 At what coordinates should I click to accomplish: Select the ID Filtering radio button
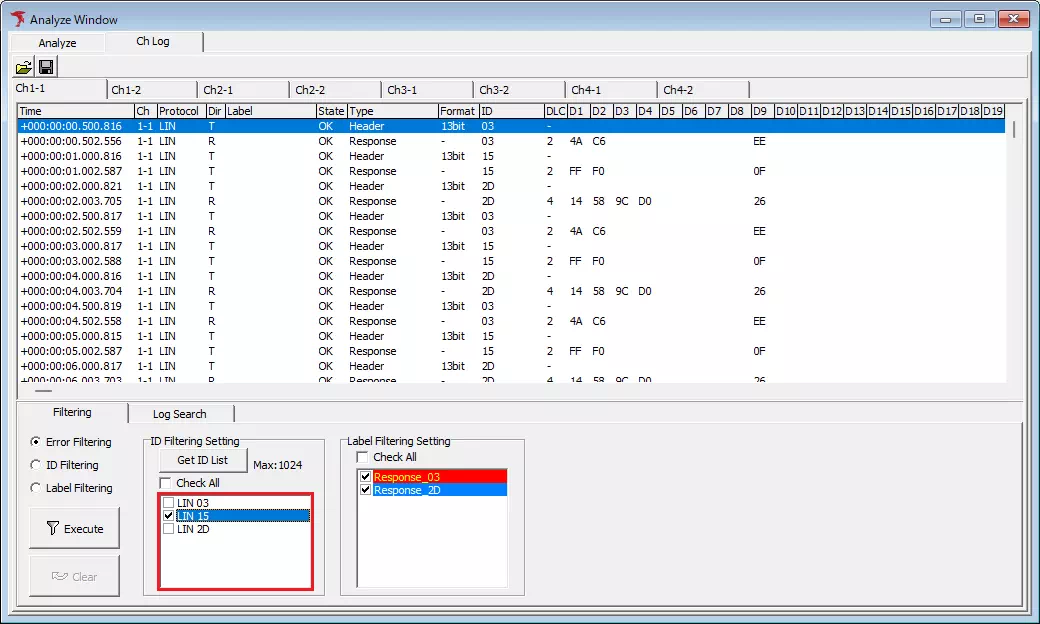37,464
